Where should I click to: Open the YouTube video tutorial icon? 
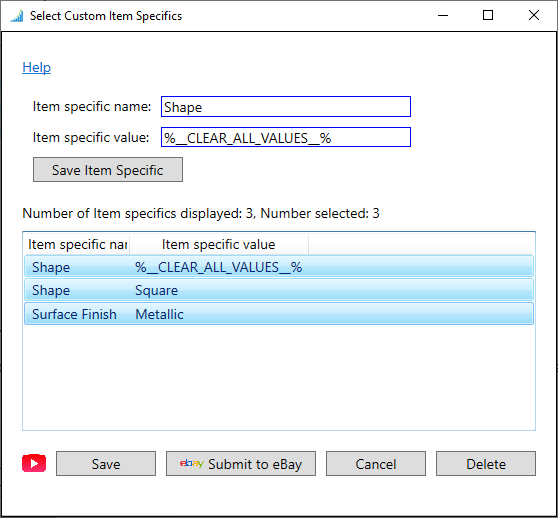point(34,463)
